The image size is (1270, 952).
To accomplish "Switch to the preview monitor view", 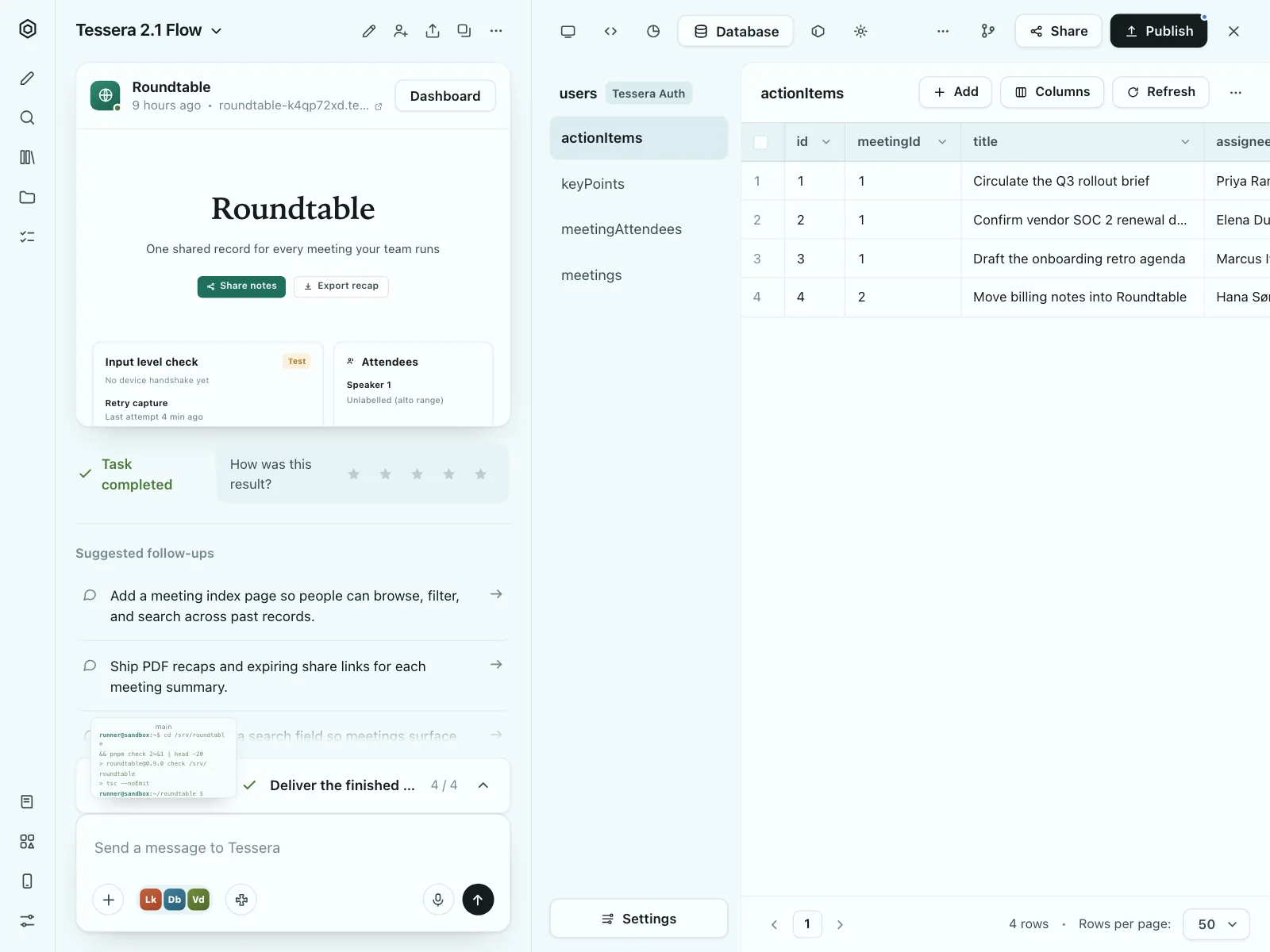I will click(x=568, y=32).
